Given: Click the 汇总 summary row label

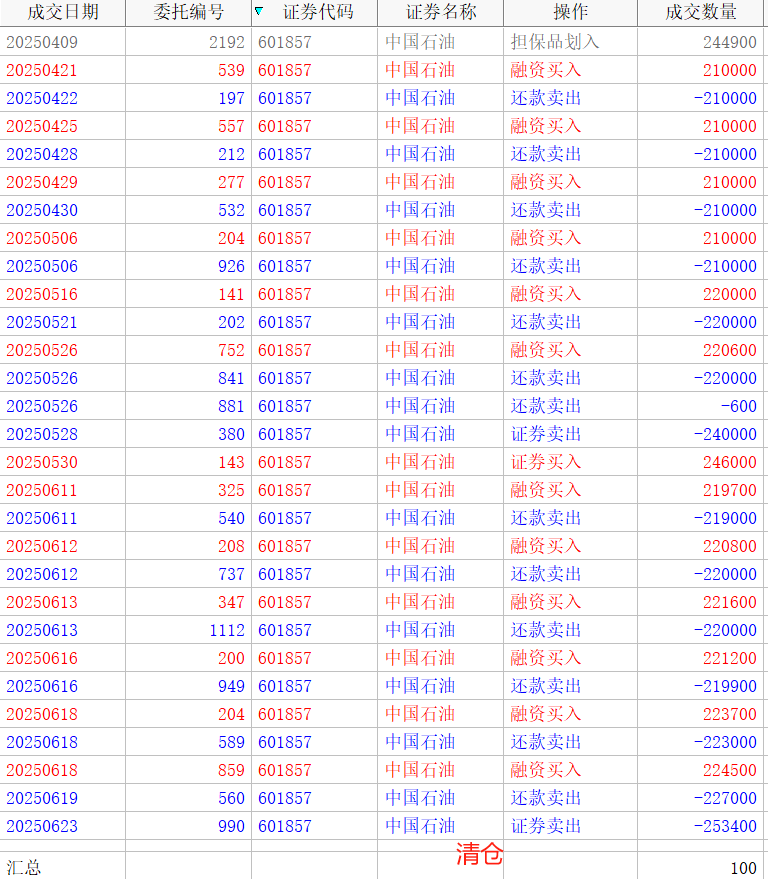Looking at the screenshot, I should (x=24, y=868).
